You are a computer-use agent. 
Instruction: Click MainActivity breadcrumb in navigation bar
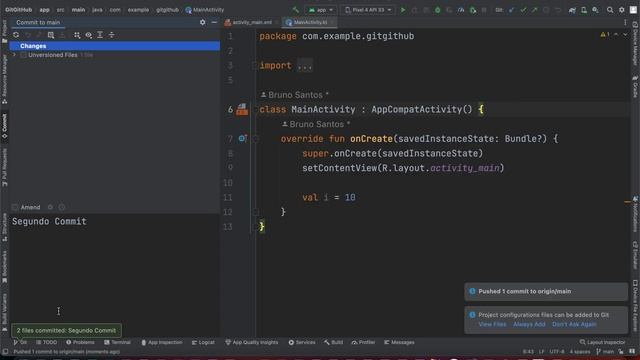pos(204,10)
